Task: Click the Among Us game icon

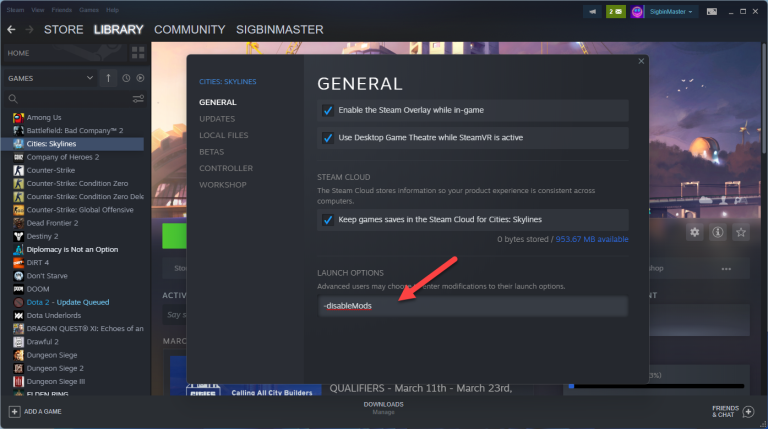Action: [x=18, y=118]
